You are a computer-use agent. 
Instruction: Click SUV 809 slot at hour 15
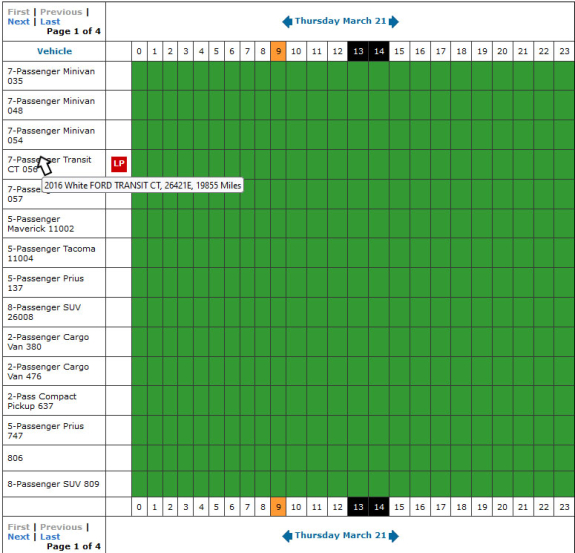[x=399, y=484]
